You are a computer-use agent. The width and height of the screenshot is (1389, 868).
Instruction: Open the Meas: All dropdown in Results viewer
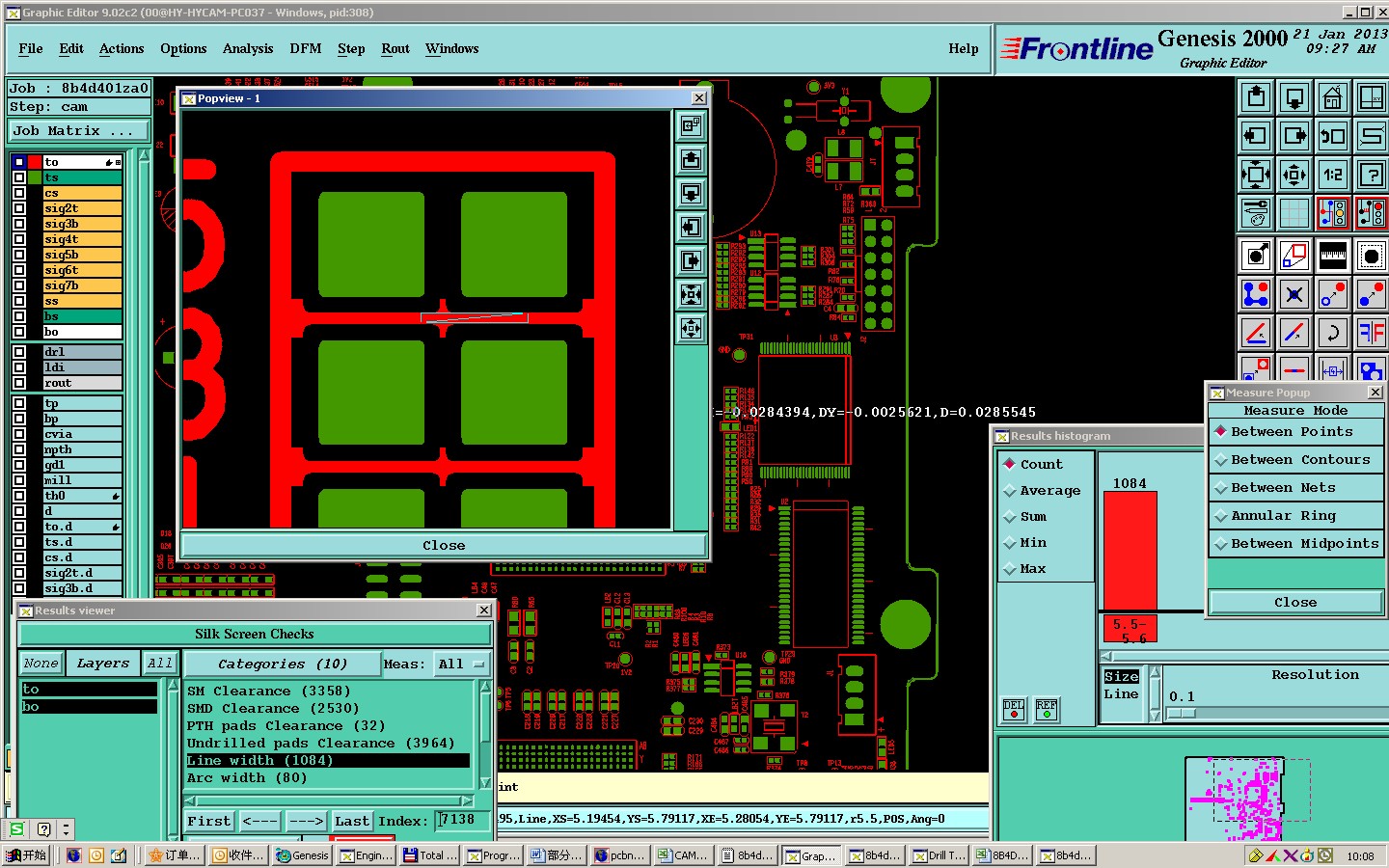point(463,664)
